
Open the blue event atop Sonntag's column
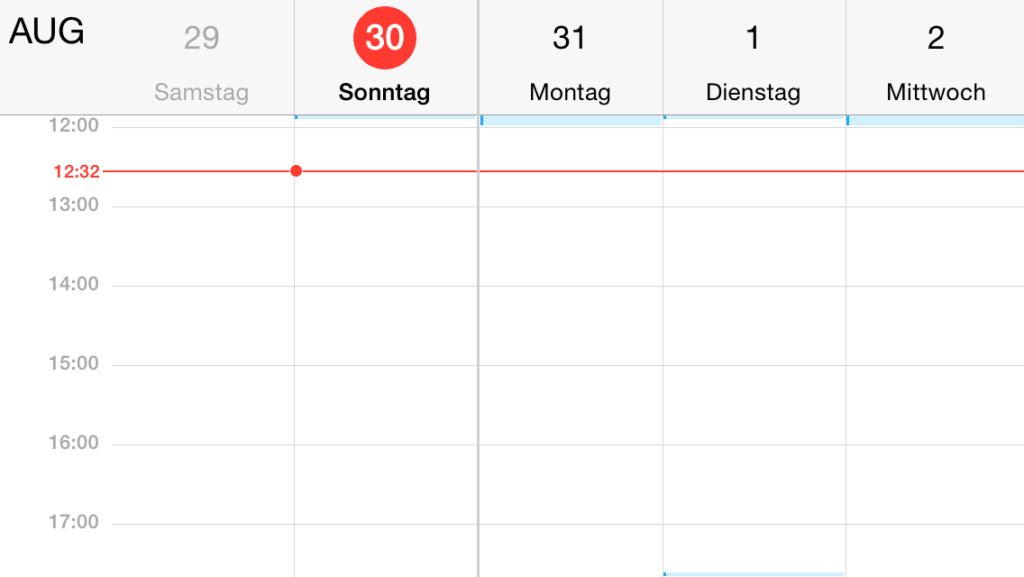386,117
